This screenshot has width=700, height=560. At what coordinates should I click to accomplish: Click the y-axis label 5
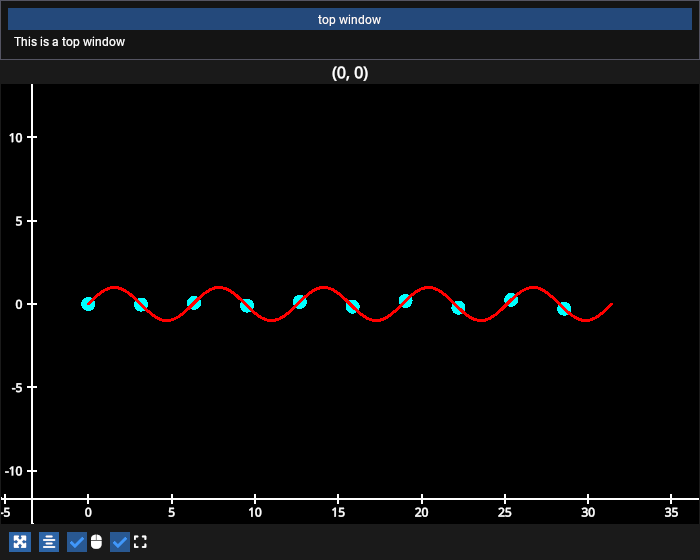click(x=19, y=221)
